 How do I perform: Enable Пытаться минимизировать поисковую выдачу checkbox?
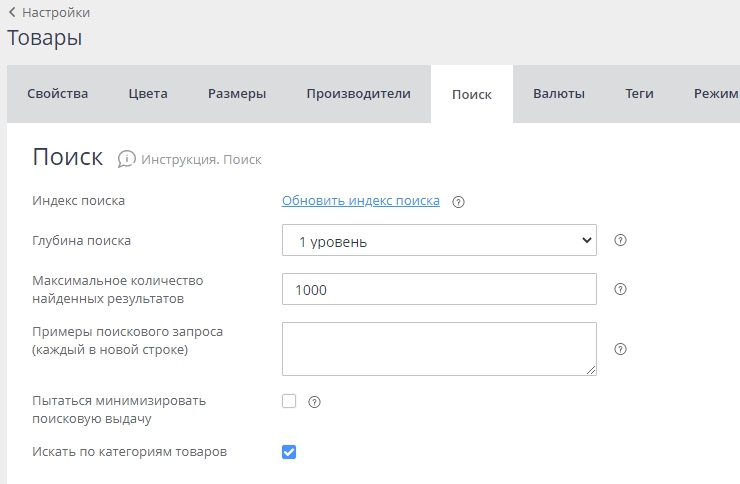289,401
